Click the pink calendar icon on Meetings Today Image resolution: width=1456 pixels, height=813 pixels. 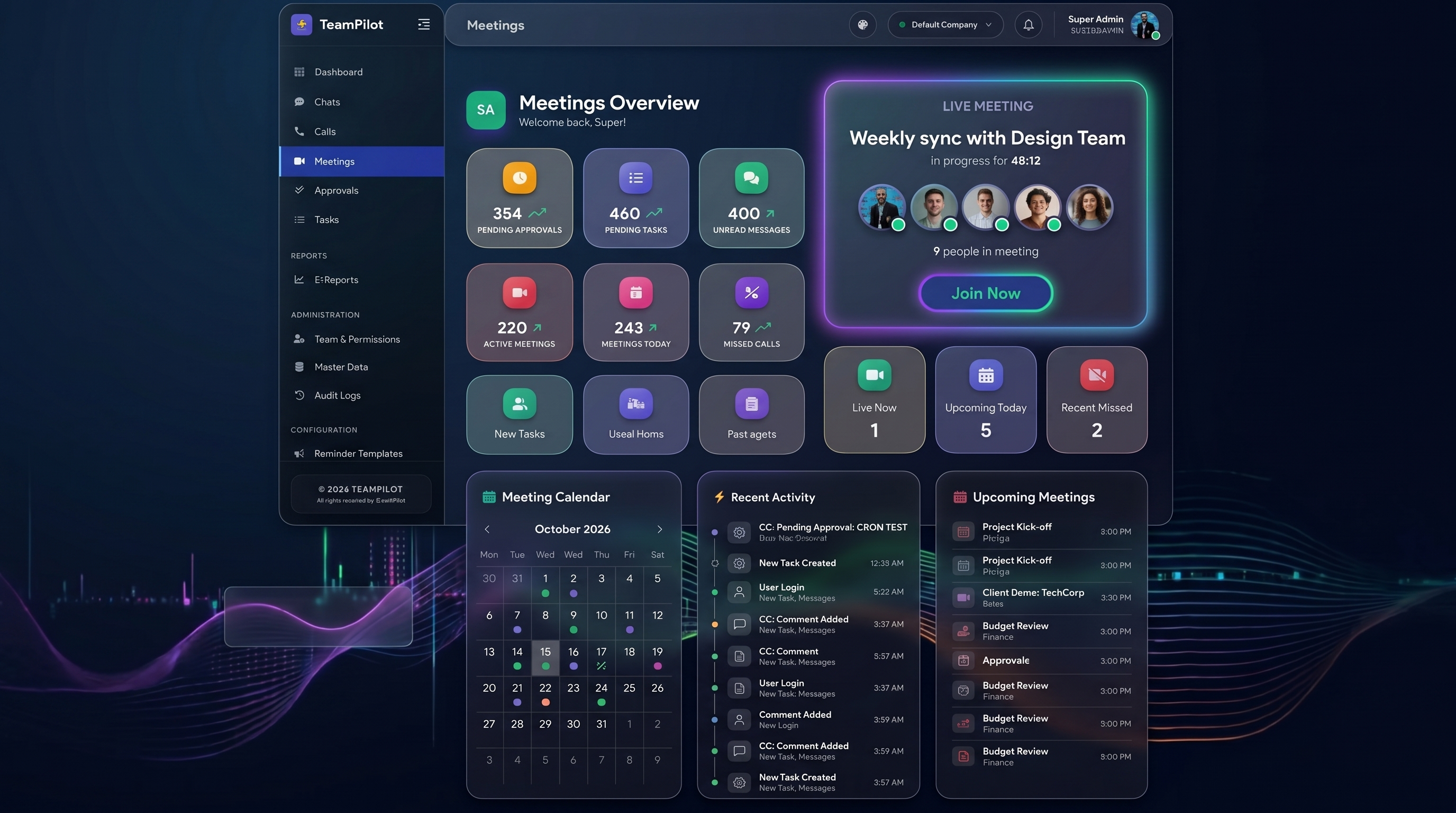point(636,292)
